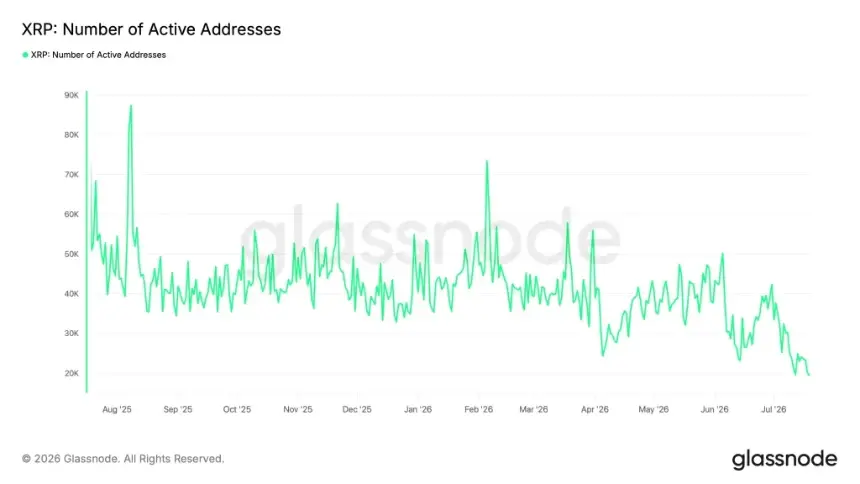This screenshot has height=484, width=860.
Task: Click the 80K y-axis label
Action: click(71, 134)
